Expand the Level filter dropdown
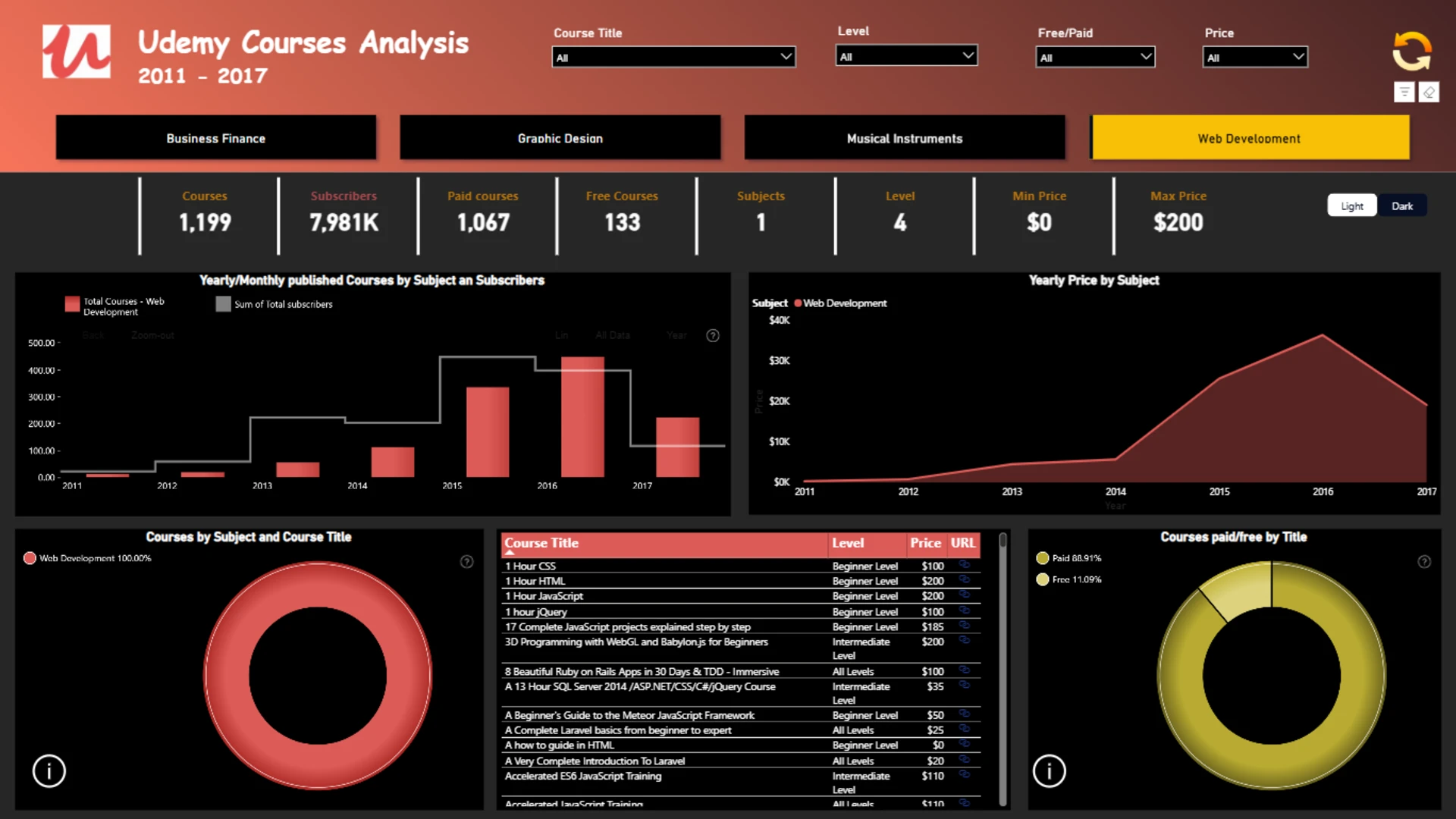 [x=906, y=56]
